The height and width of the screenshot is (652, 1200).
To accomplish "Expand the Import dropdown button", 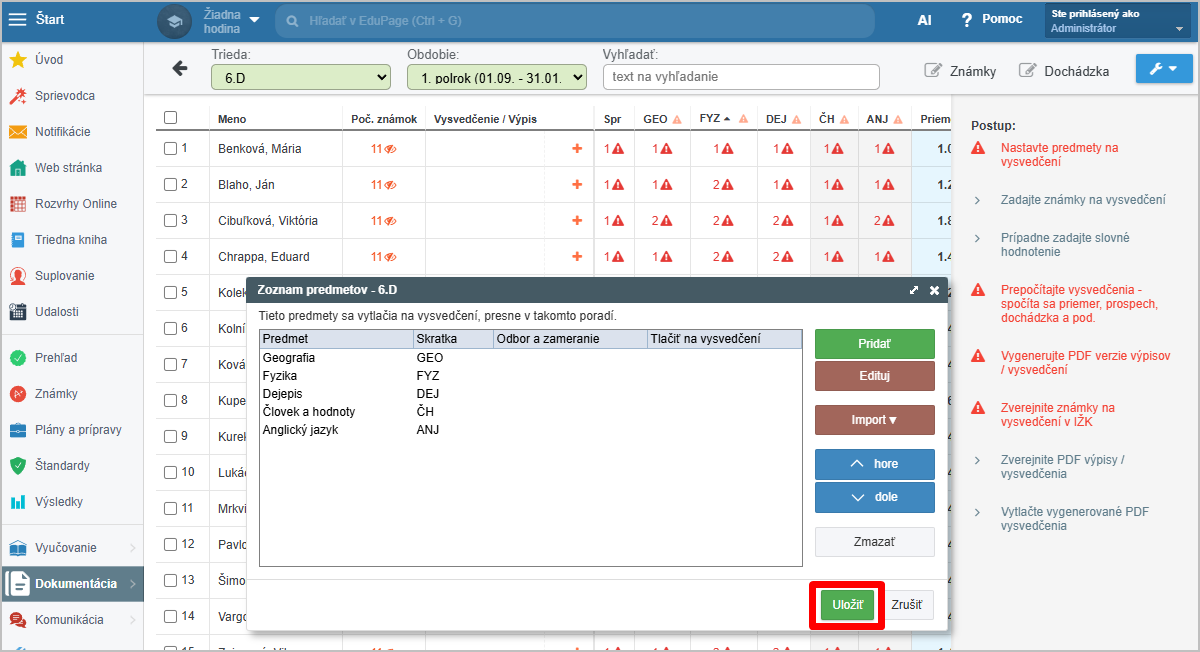I will tap(874, 420).
